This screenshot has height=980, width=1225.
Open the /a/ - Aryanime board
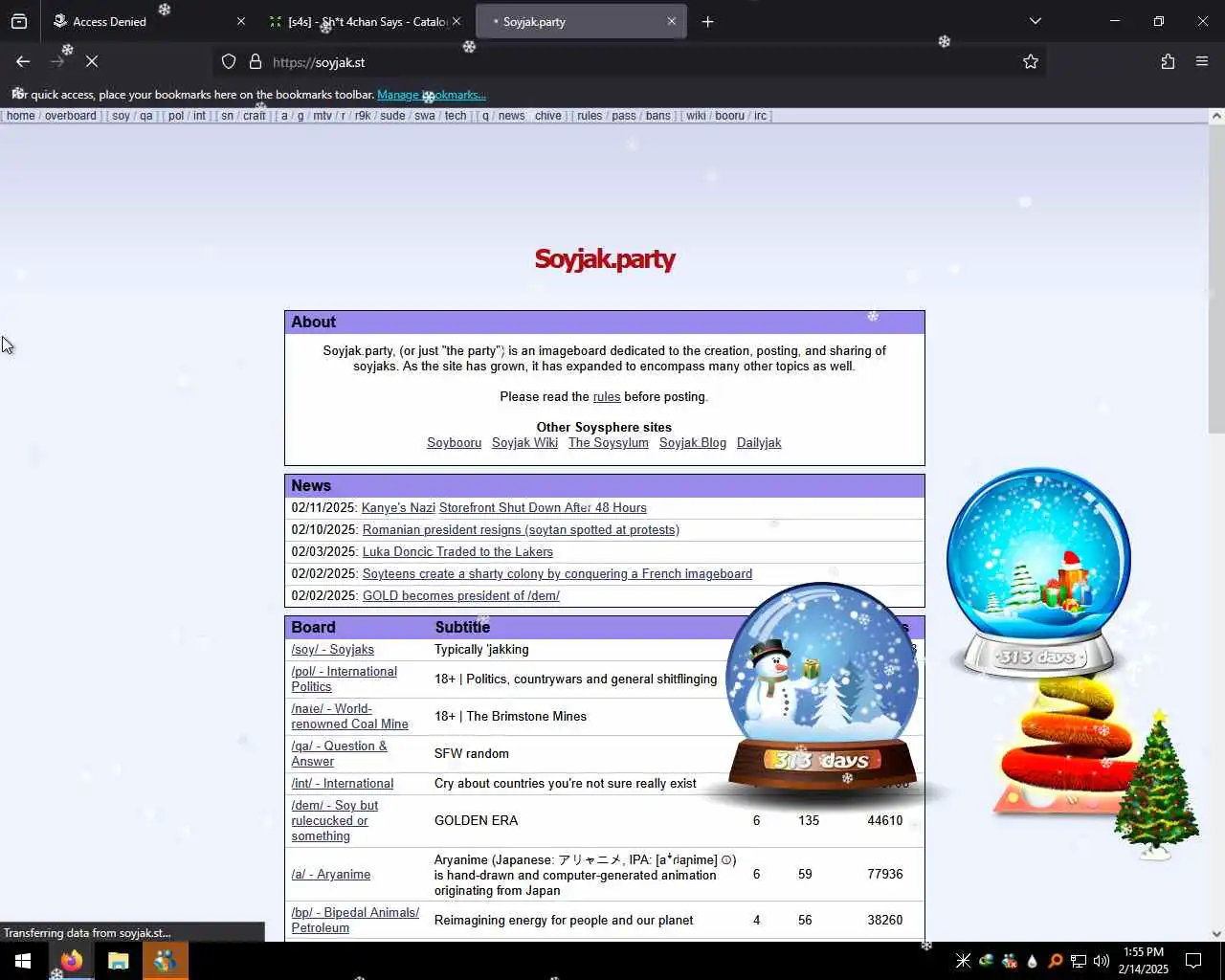(x=331, y=874)
